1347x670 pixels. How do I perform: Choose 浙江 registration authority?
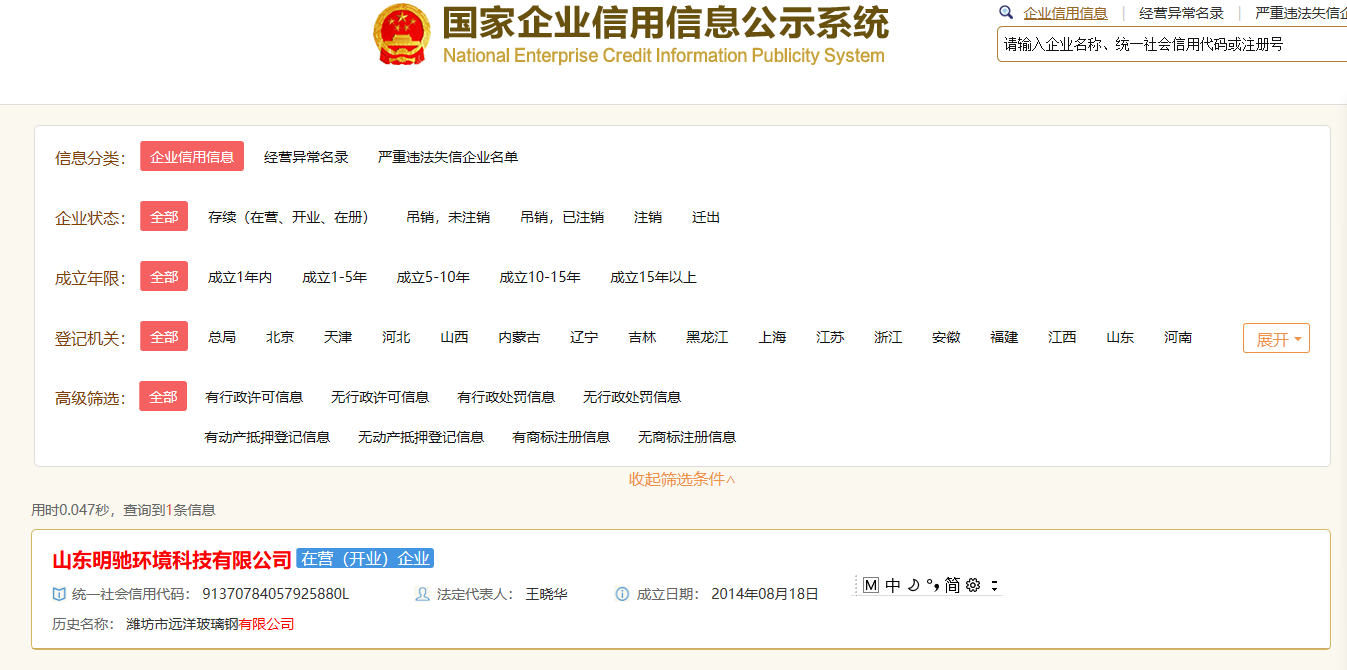888,337
